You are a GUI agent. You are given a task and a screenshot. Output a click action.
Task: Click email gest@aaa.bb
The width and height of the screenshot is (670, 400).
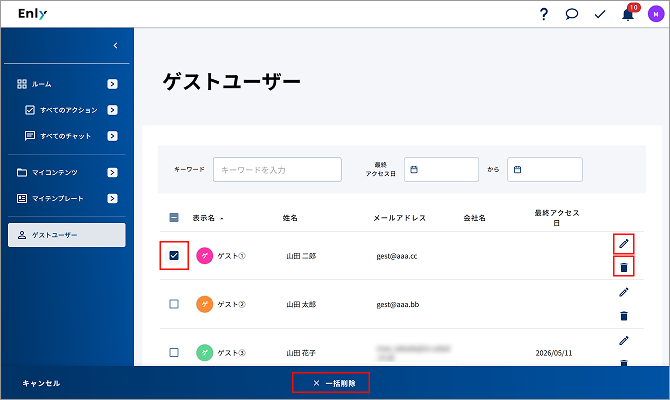point(397,304)
